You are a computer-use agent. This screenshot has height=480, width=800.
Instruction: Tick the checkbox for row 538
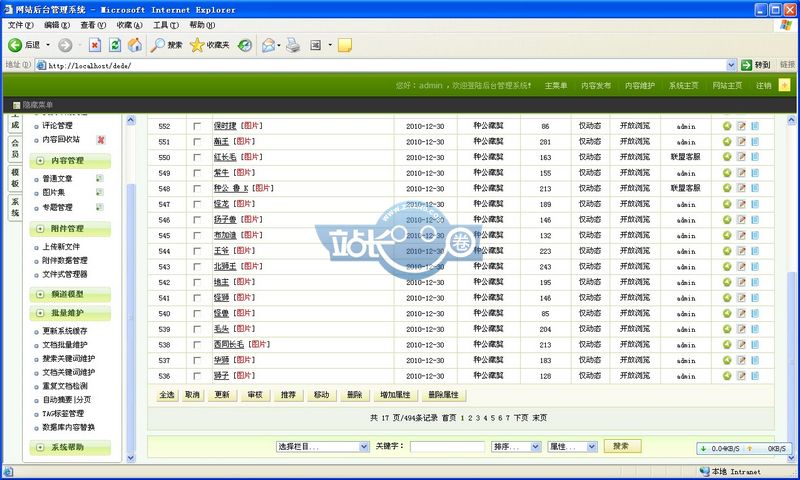point(197,344)
